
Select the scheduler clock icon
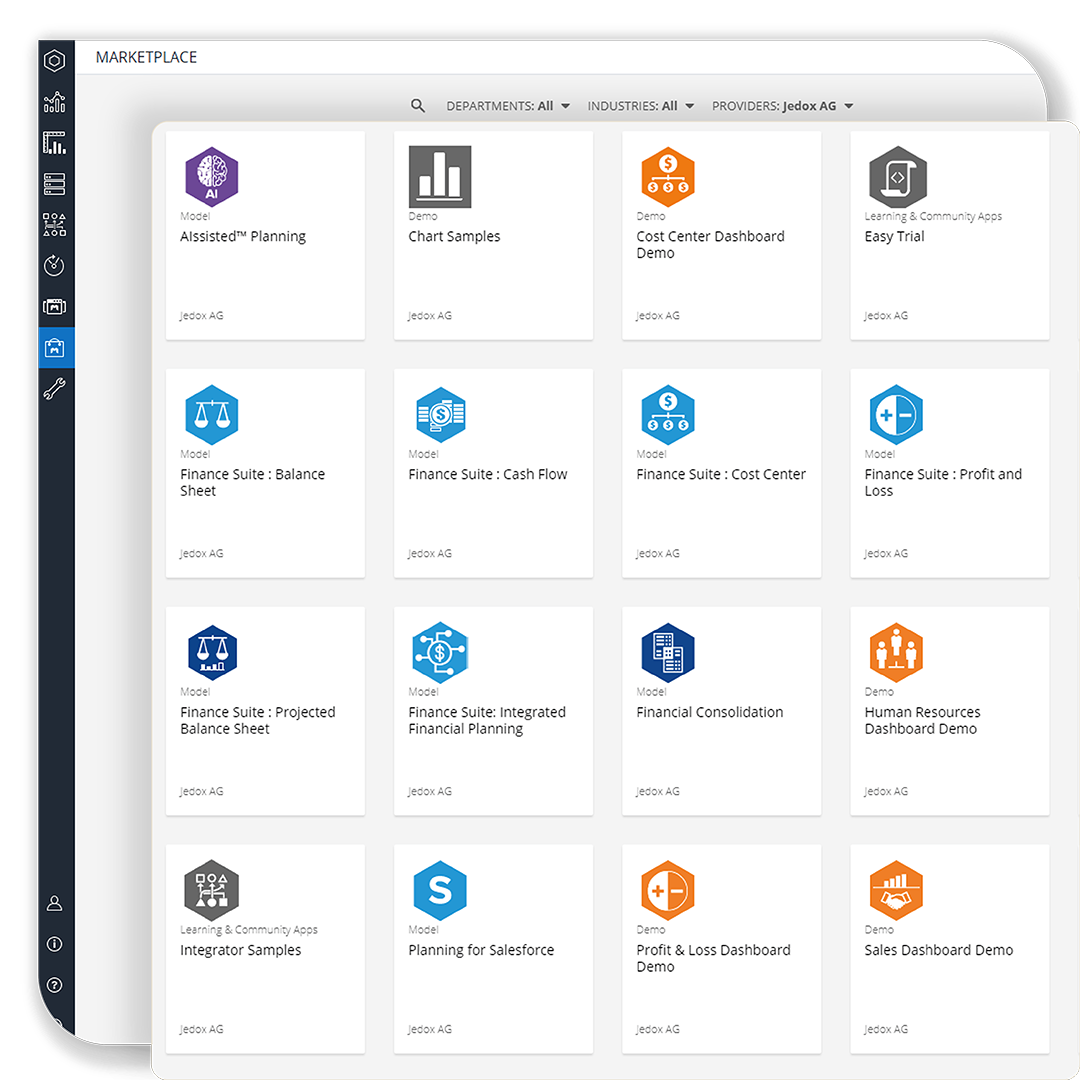[54, 265]
